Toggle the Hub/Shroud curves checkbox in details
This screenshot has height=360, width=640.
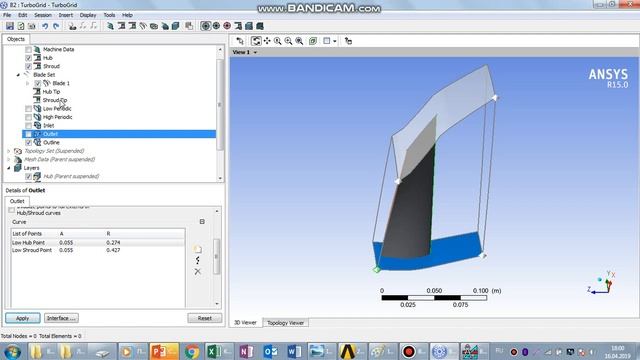11,210
